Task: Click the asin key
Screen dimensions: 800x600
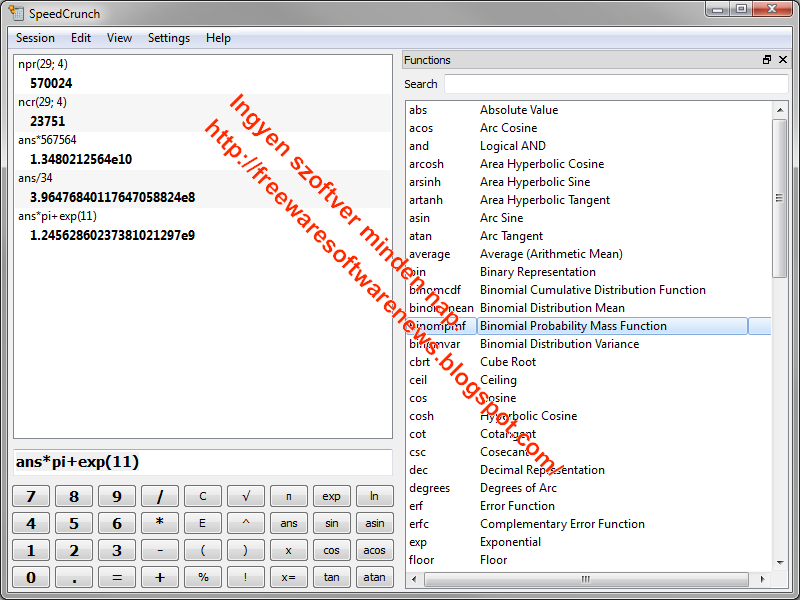Action: 374,523
